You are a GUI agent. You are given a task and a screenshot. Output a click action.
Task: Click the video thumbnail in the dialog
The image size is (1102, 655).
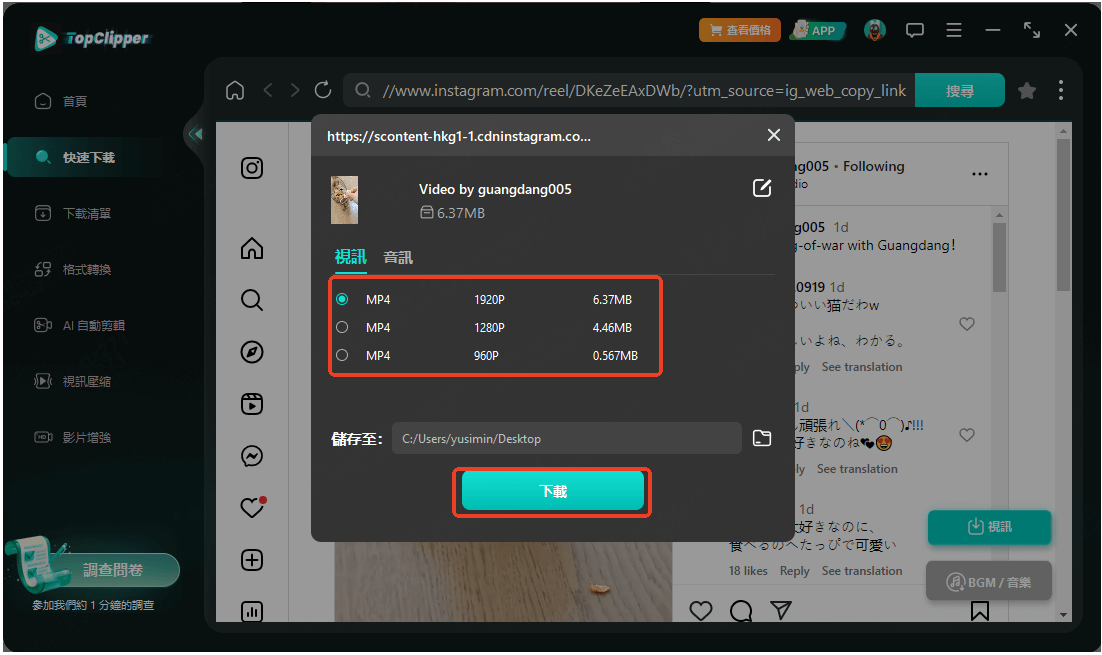tap(344, 200)
